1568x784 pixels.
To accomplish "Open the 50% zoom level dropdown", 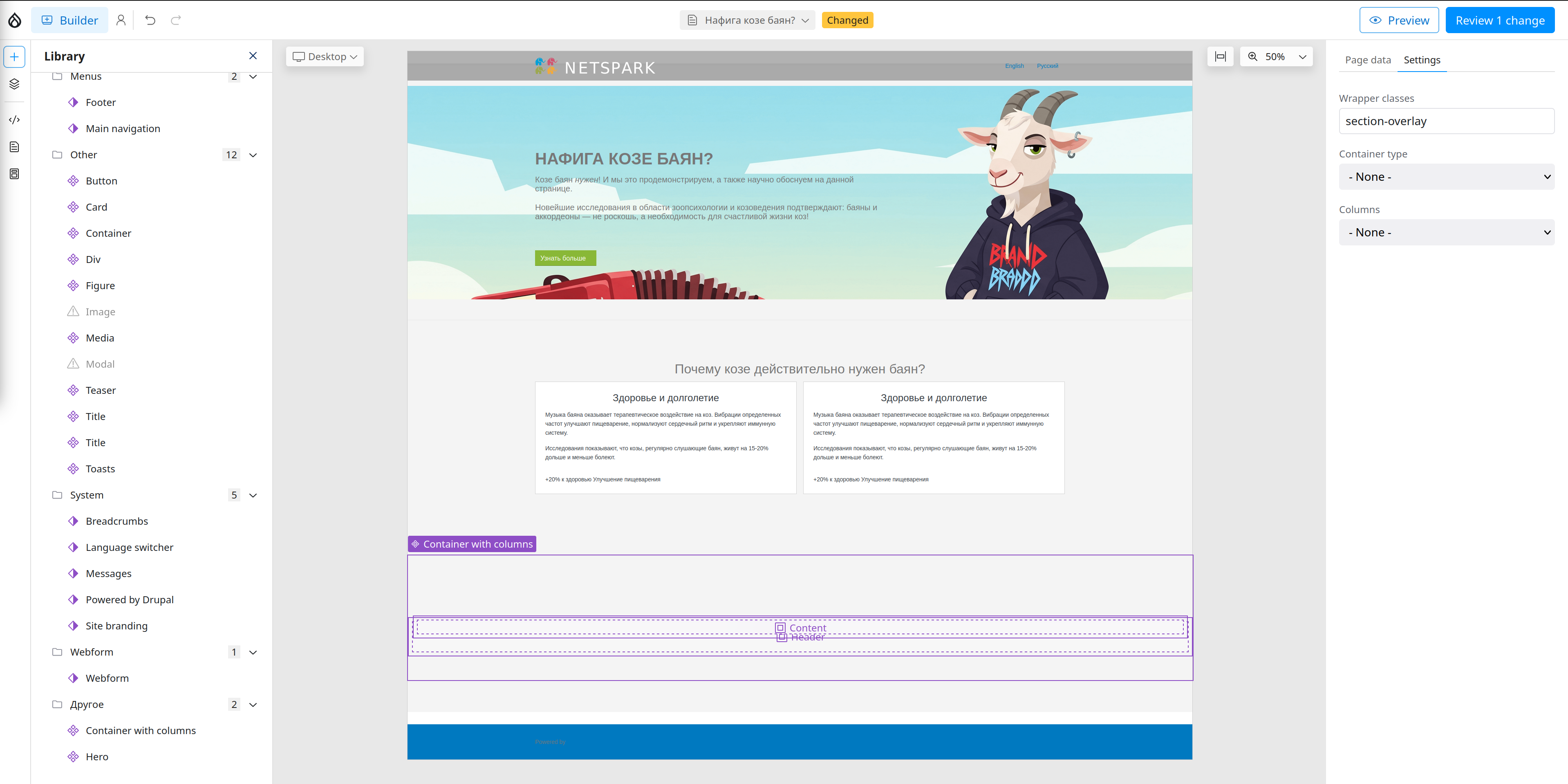I will [1277, 57].
